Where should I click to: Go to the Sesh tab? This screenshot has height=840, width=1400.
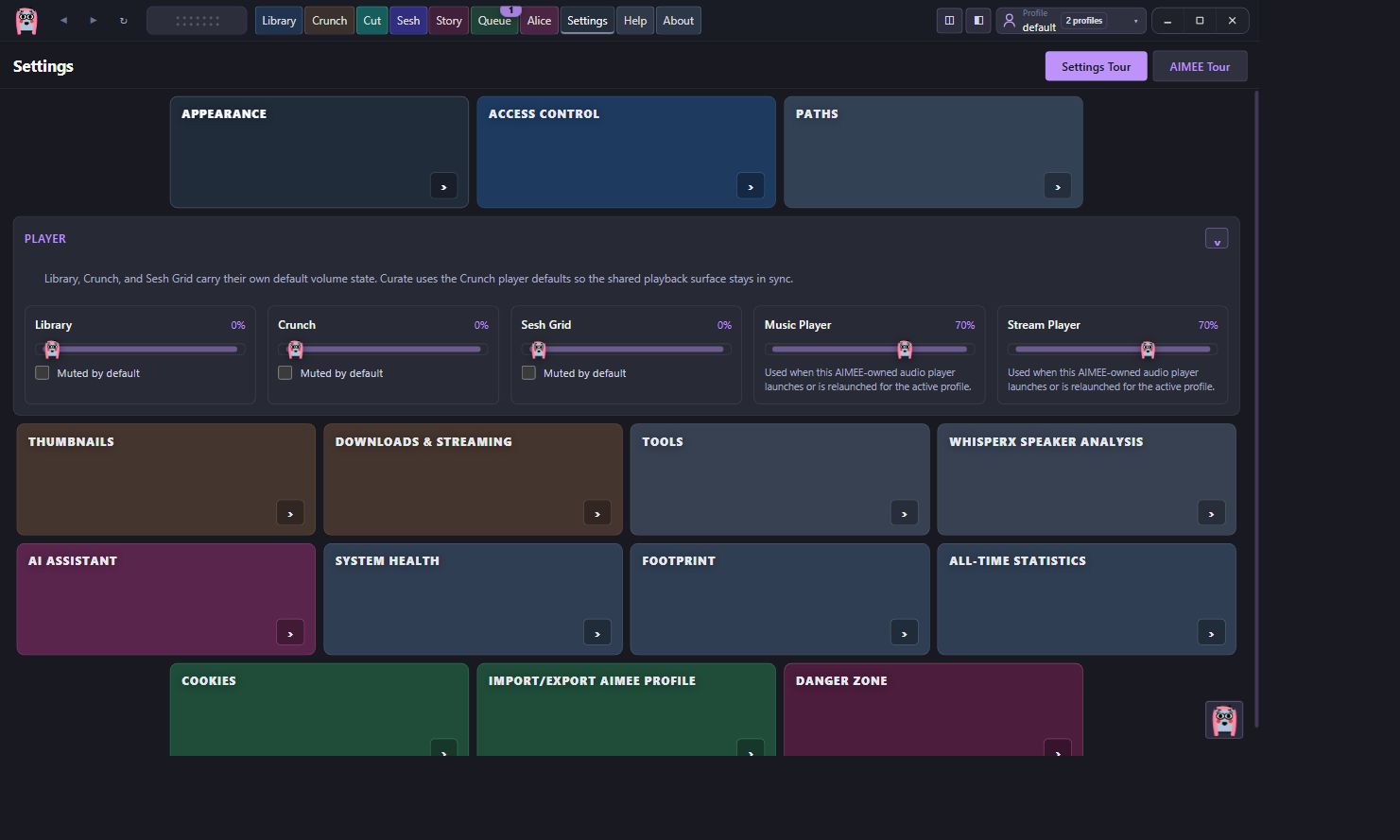pyautogui.click(x=408, y=21)
